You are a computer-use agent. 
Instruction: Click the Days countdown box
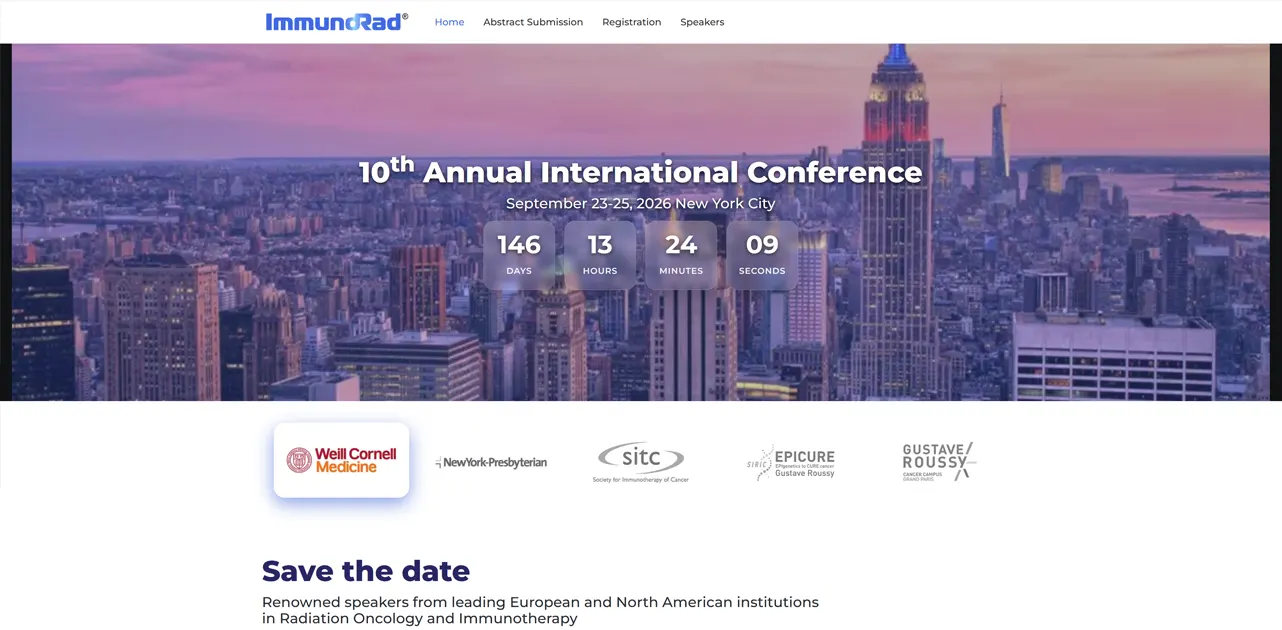click(x=519, y=255)
